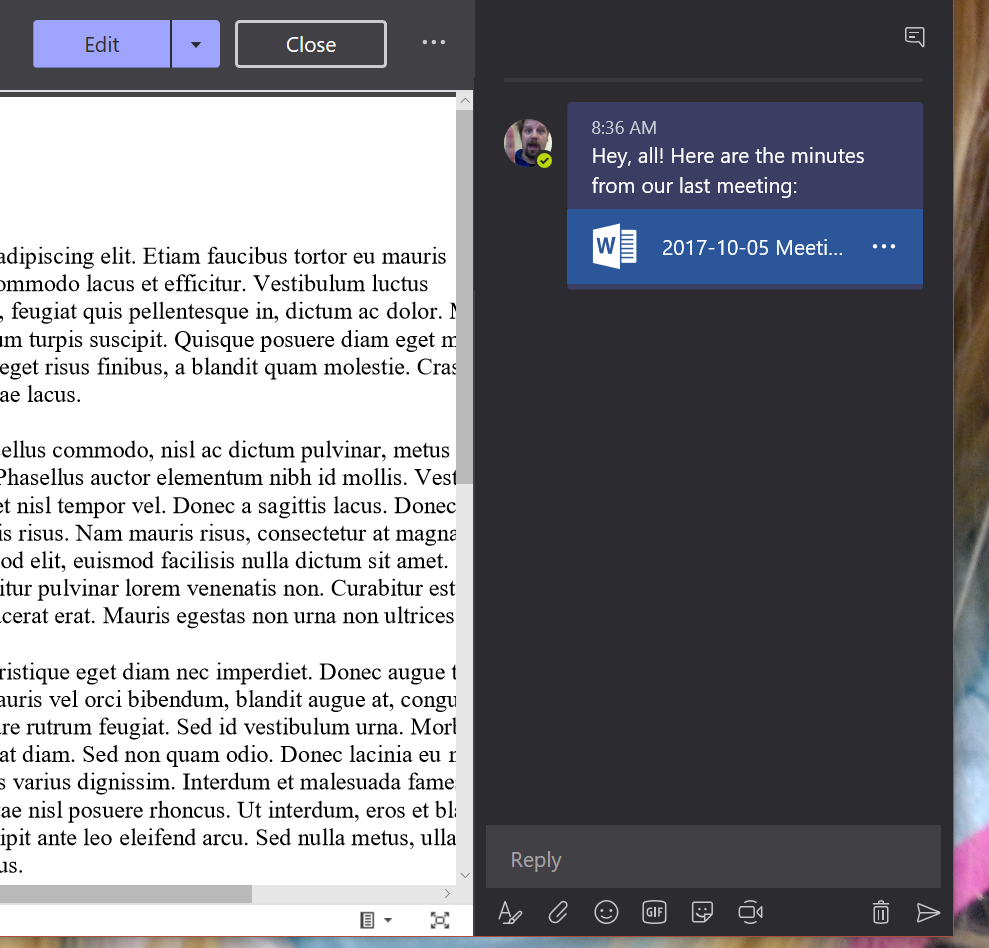The height and width of the screenshot is (948, 989).
Task: Open the text Format options icon
Action: coord(510,912)
